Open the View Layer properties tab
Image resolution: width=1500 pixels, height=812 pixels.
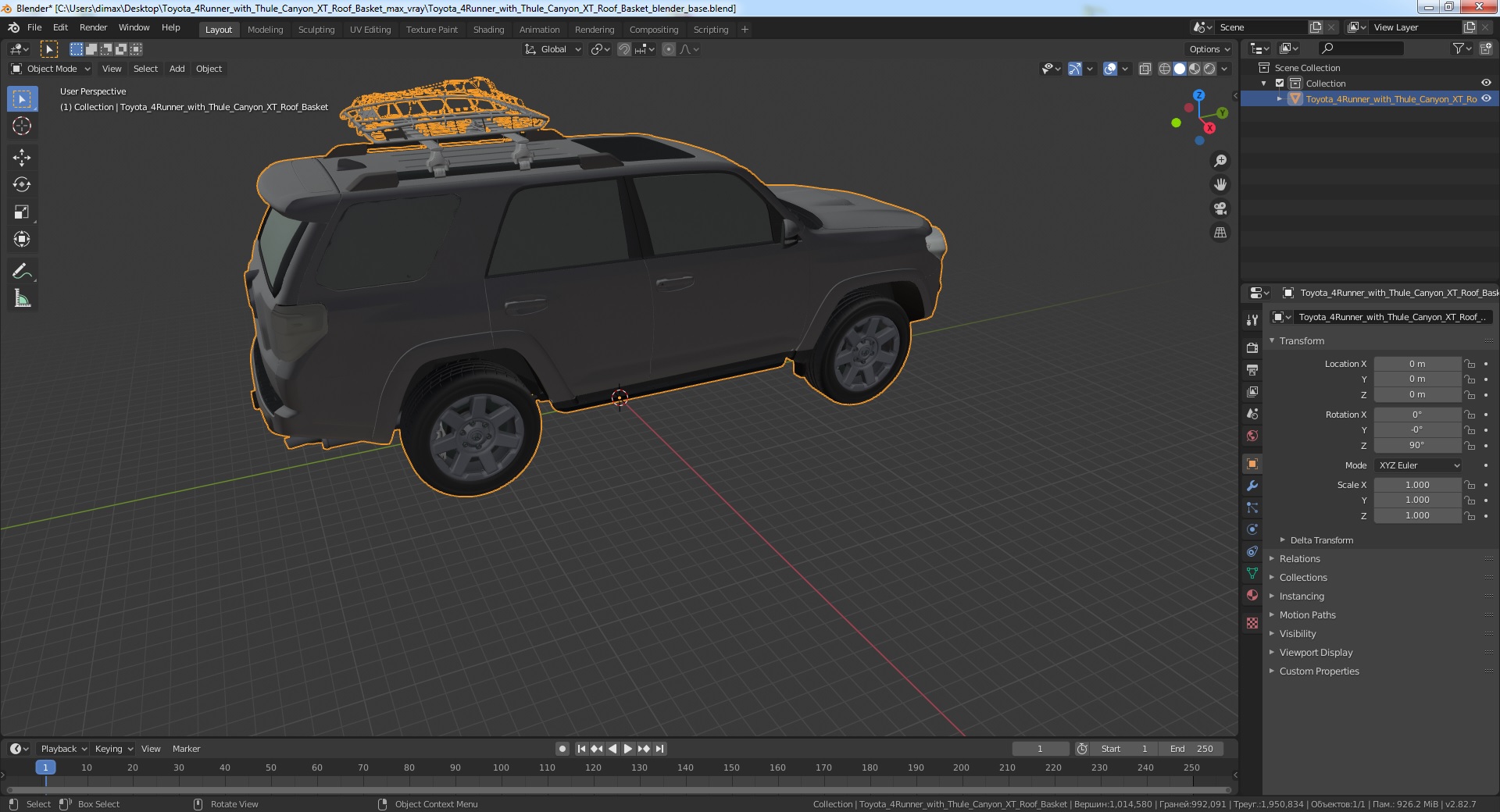click(x=1252, y=392)
